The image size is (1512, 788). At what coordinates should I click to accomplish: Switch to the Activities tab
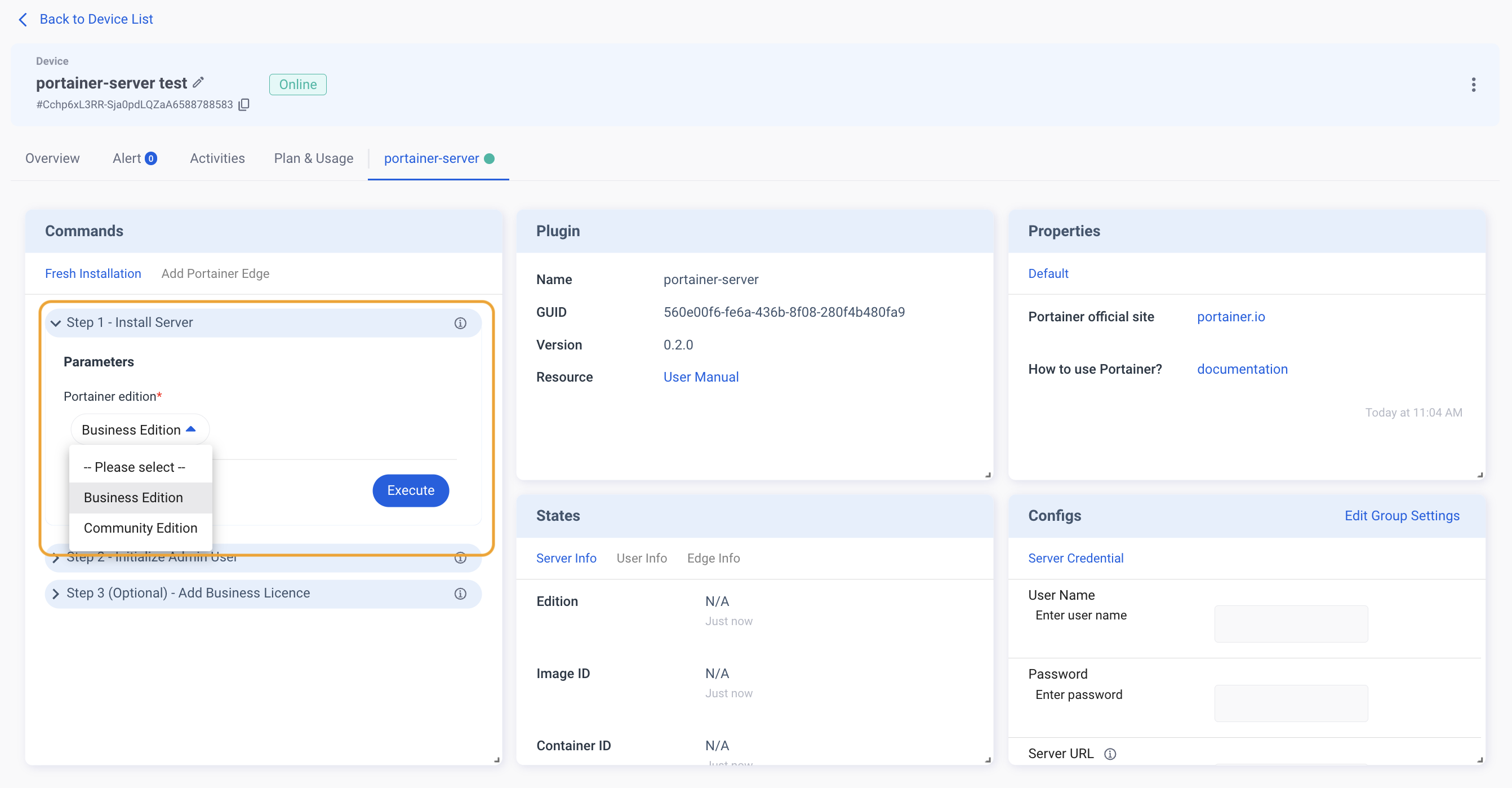pyautogui.click(x=217, y=158)
